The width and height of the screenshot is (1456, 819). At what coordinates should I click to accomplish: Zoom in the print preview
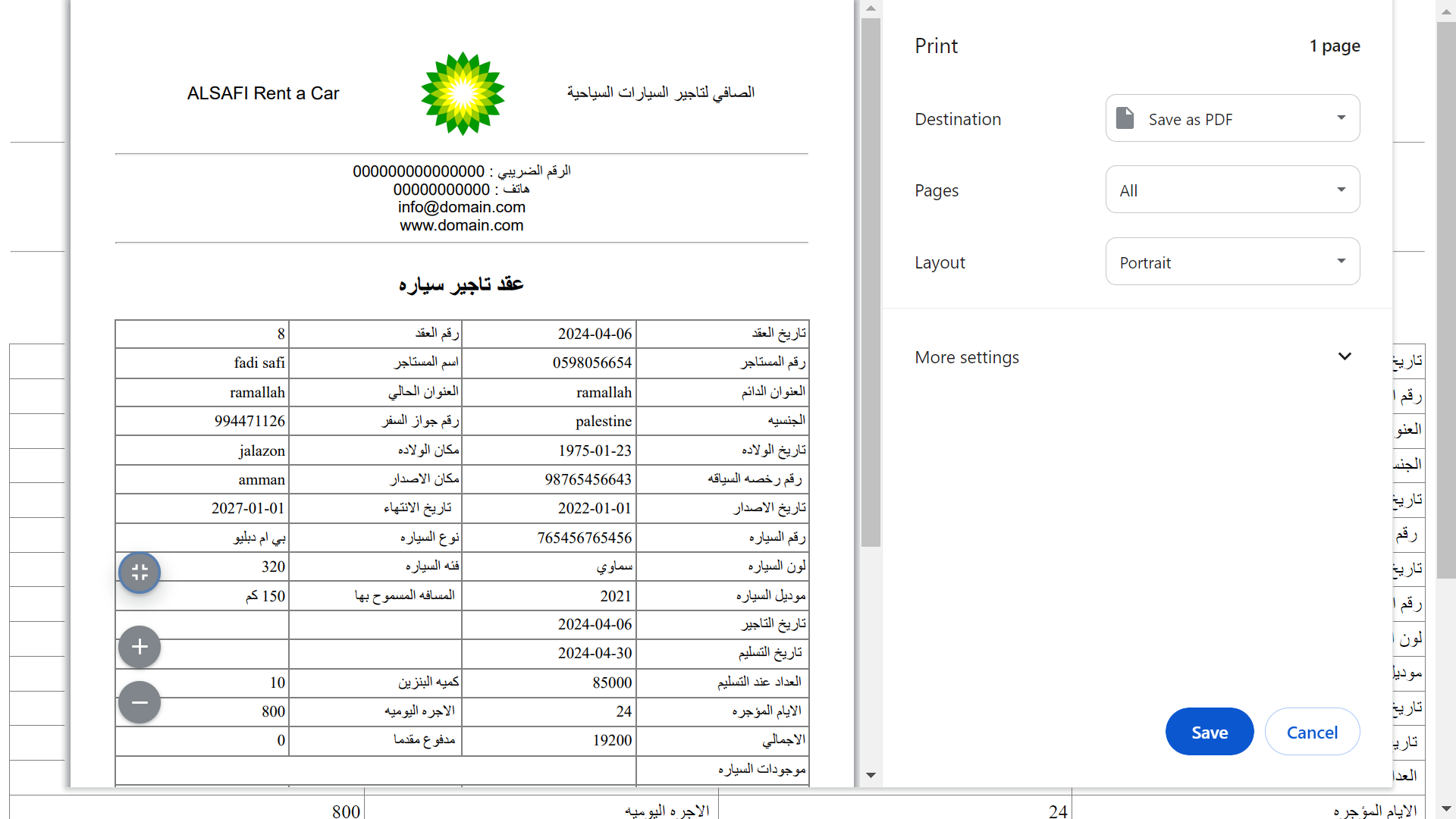click(x=140, y=647)
